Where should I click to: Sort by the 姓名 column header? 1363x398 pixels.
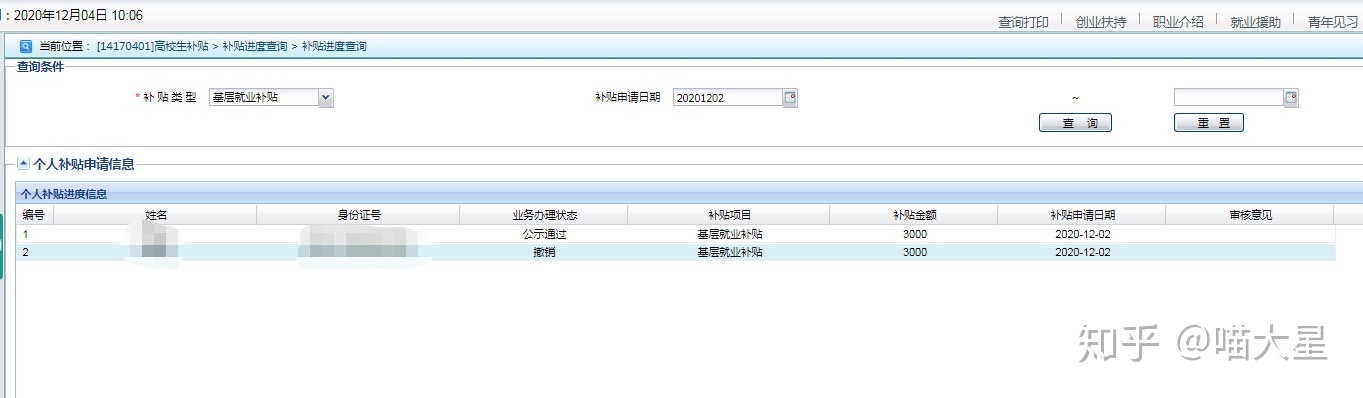click(x=155, y=215)
